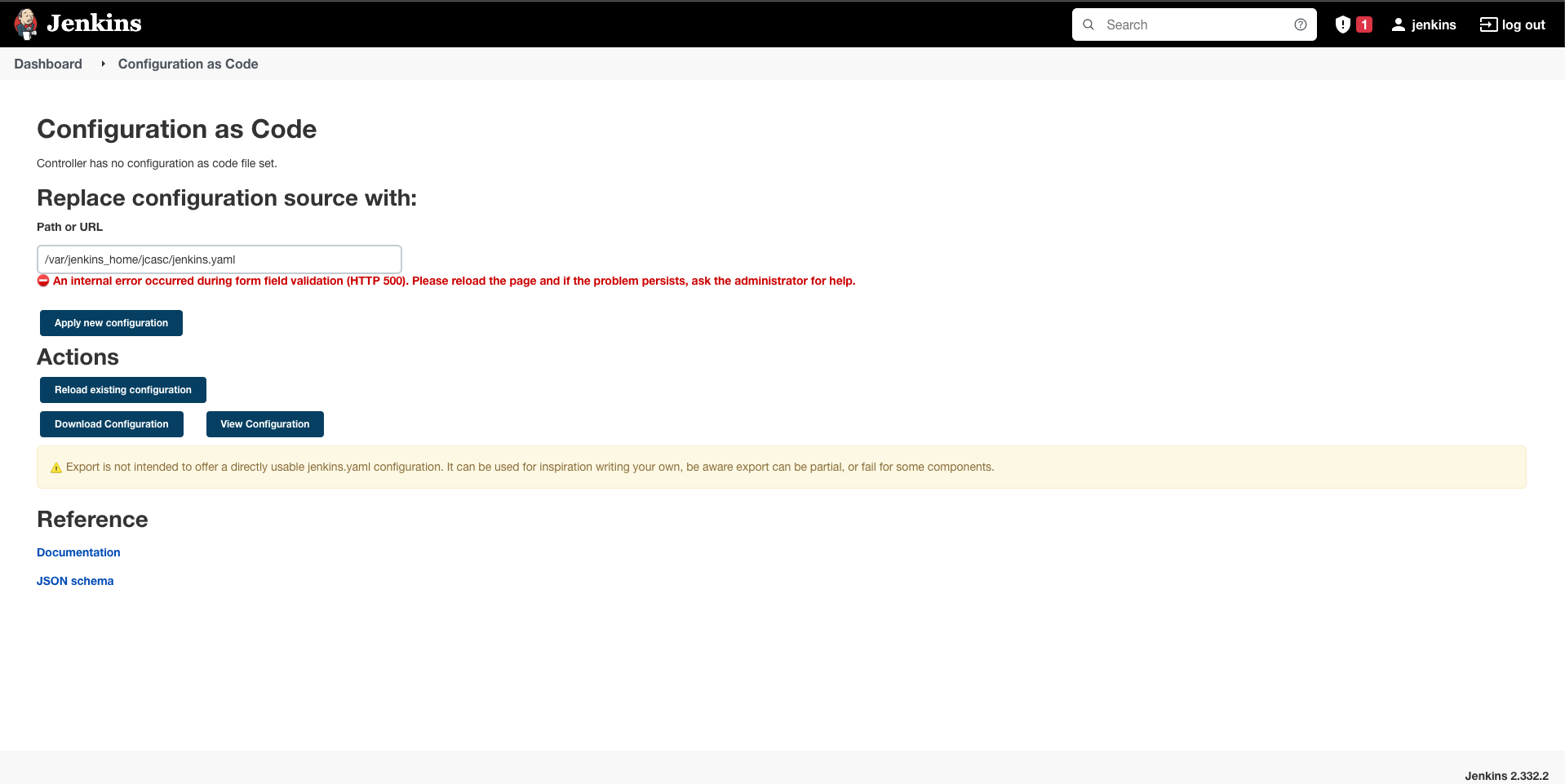1565x784 pixels.
Task: Select Configuration as Code in the breadcrumb
Action: [x=187, y=64]
